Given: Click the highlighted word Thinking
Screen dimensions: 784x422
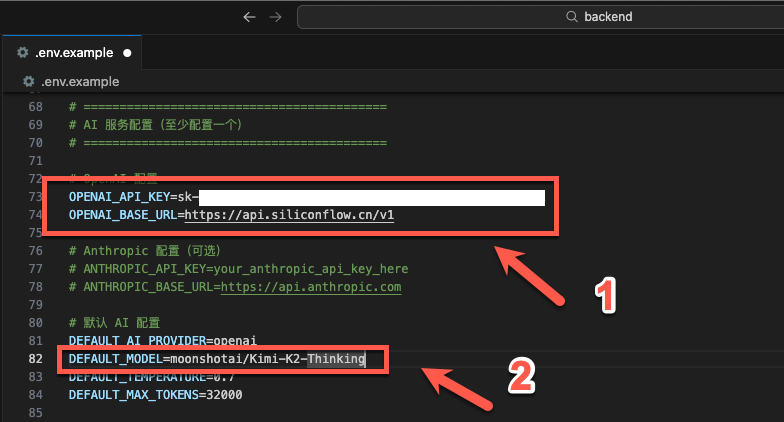Looking at the screenshot, I should (336, 359).
